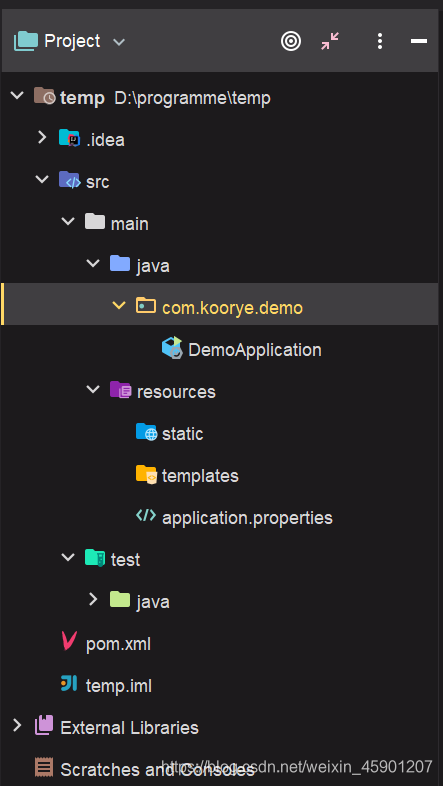The image size is (443, 786).
Task: Click the External Libraries icon
Action: (x=44, y=725)
